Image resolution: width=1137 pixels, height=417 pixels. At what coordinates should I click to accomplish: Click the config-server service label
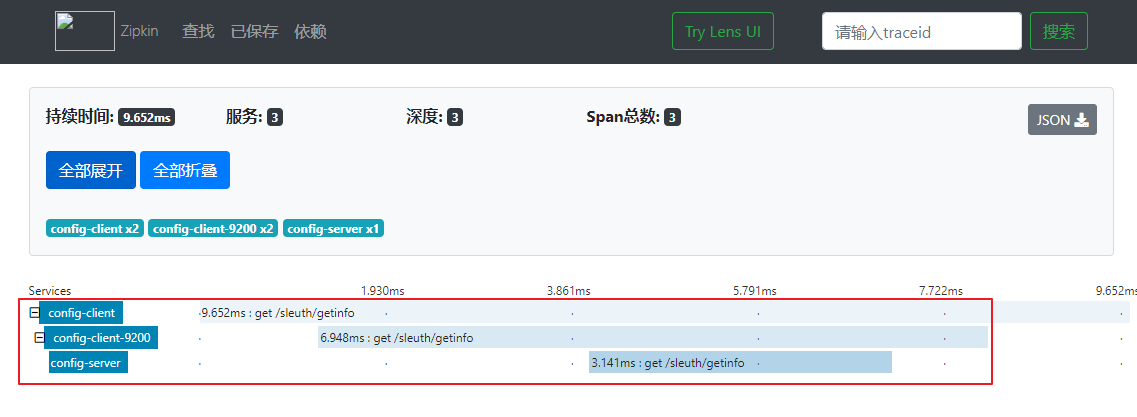[x=88, y=362]
